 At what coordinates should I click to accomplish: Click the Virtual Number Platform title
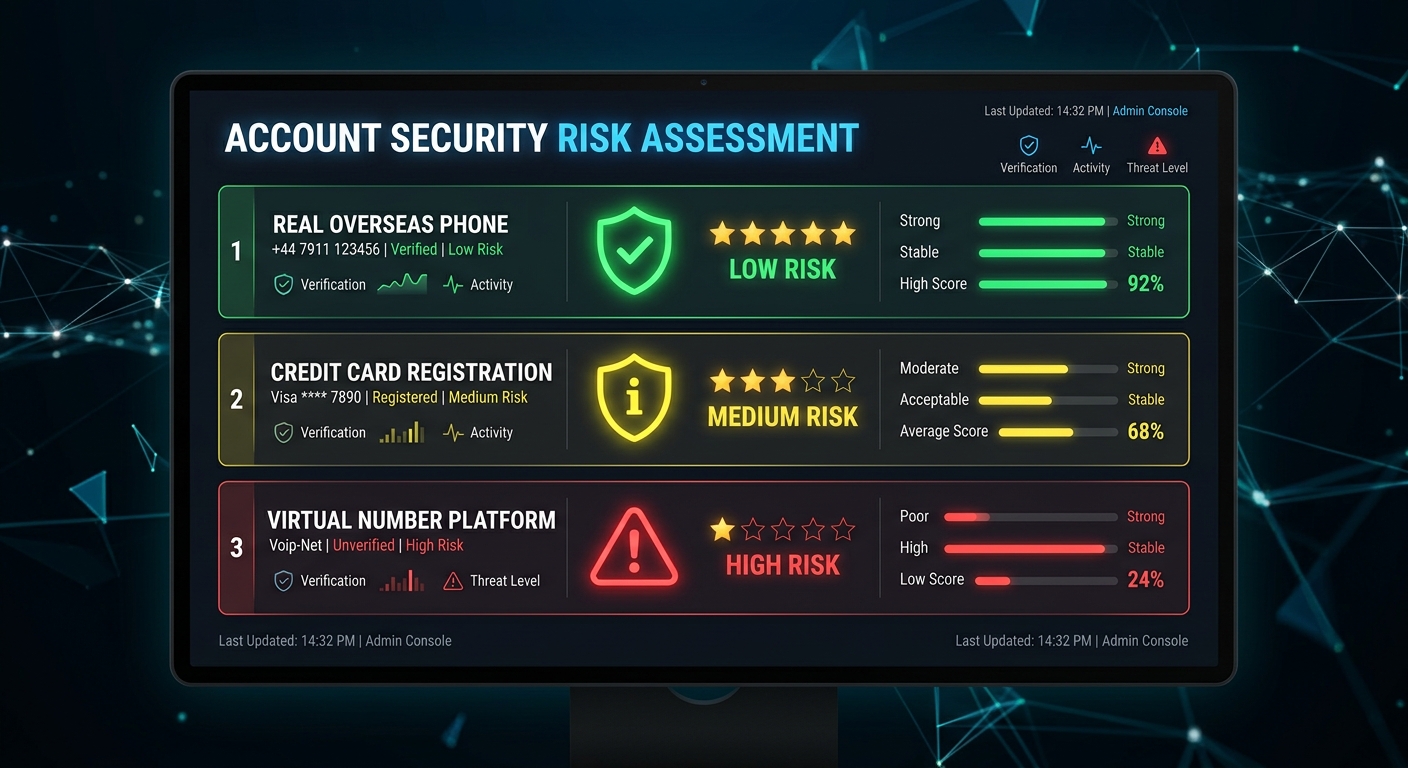coord(411,520)
